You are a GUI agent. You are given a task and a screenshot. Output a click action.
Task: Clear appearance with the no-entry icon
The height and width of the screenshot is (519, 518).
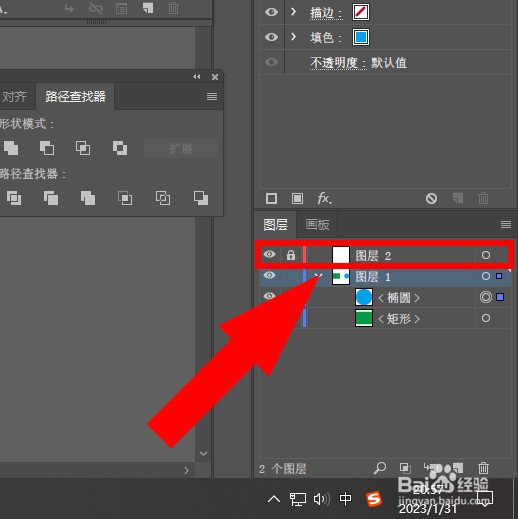[431, 199]
